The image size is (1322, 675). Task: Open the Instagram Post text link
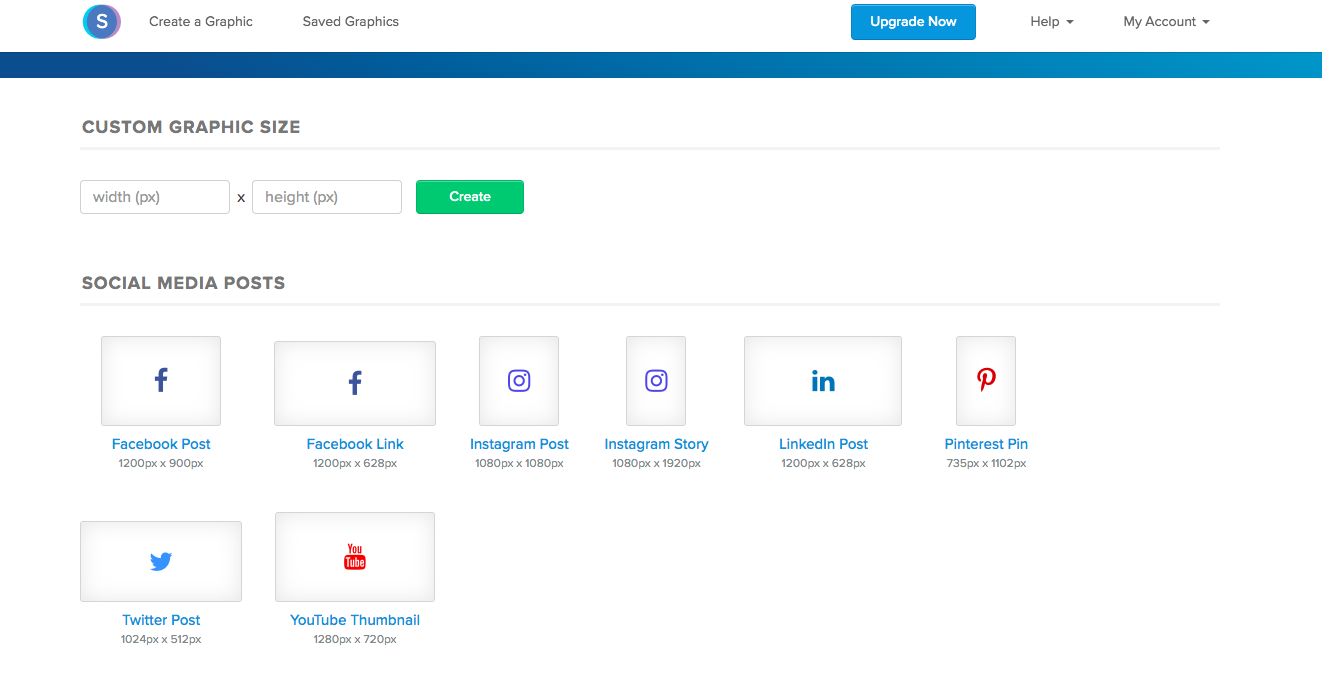tap(519, 444)
